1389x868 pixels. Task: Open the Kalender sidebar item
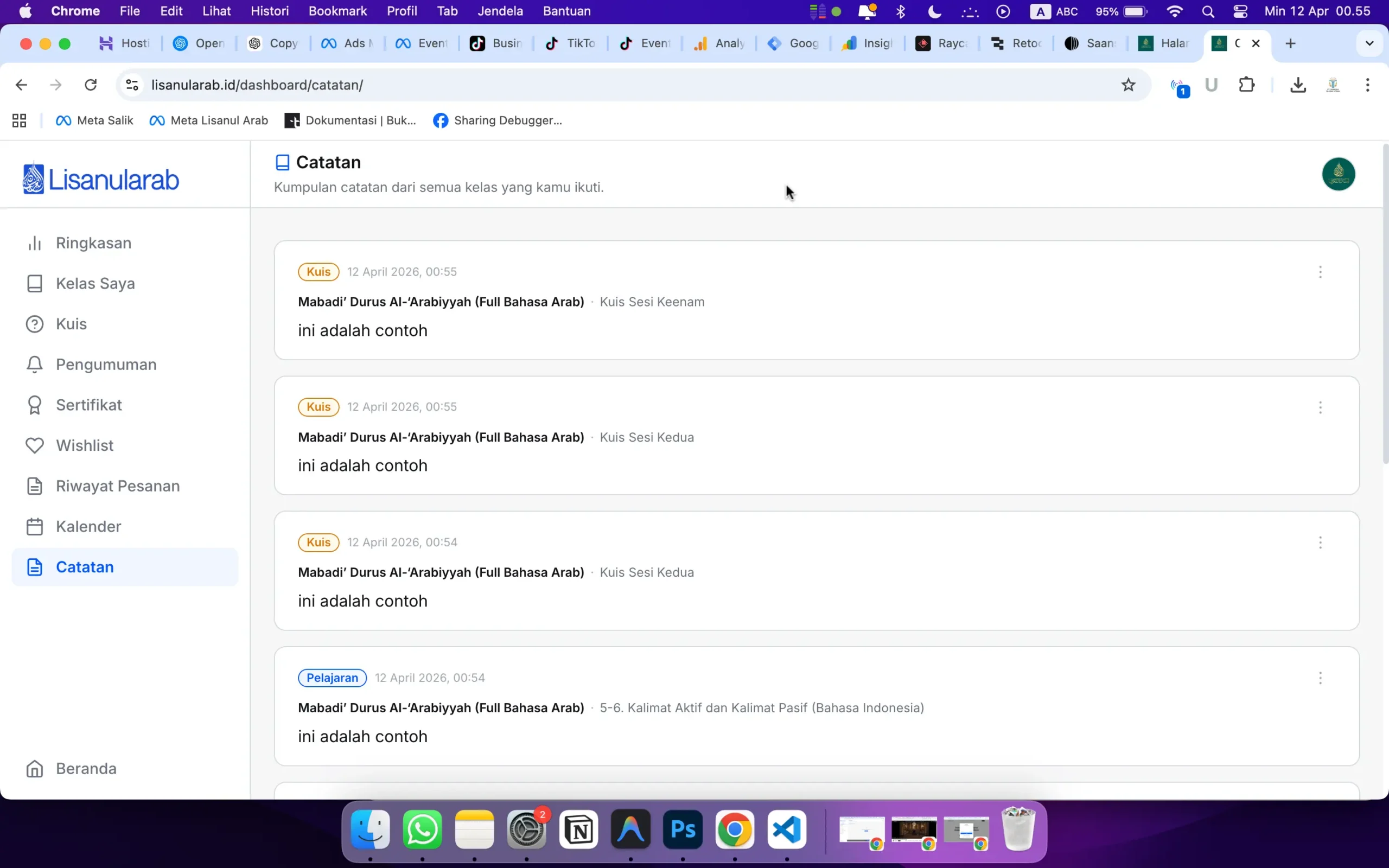tap(88, 526)
